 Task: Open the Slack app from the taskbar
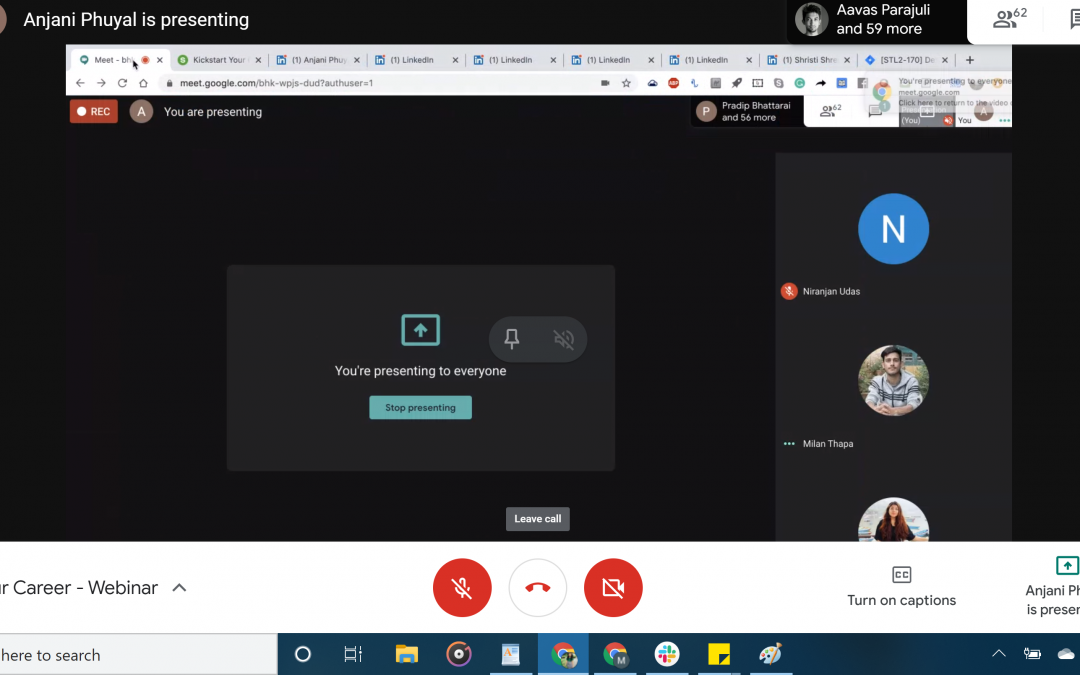click(x=667, y=654)
